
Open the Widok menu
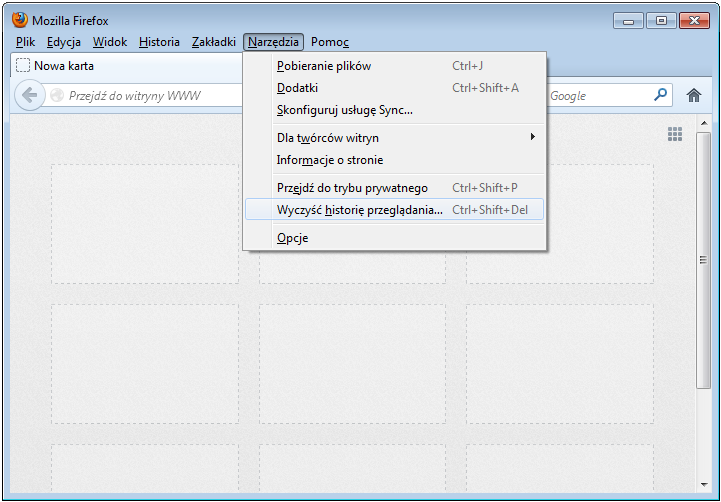pos(110,42)
